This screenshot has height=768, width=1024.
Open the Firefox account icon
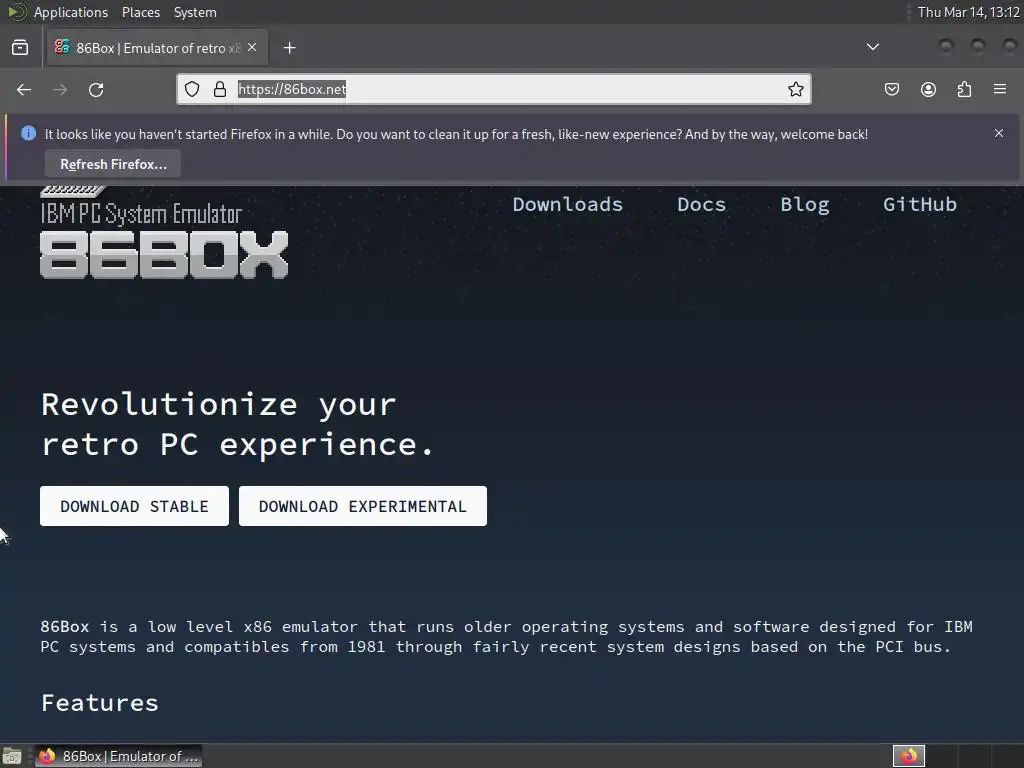click(928, 89)
